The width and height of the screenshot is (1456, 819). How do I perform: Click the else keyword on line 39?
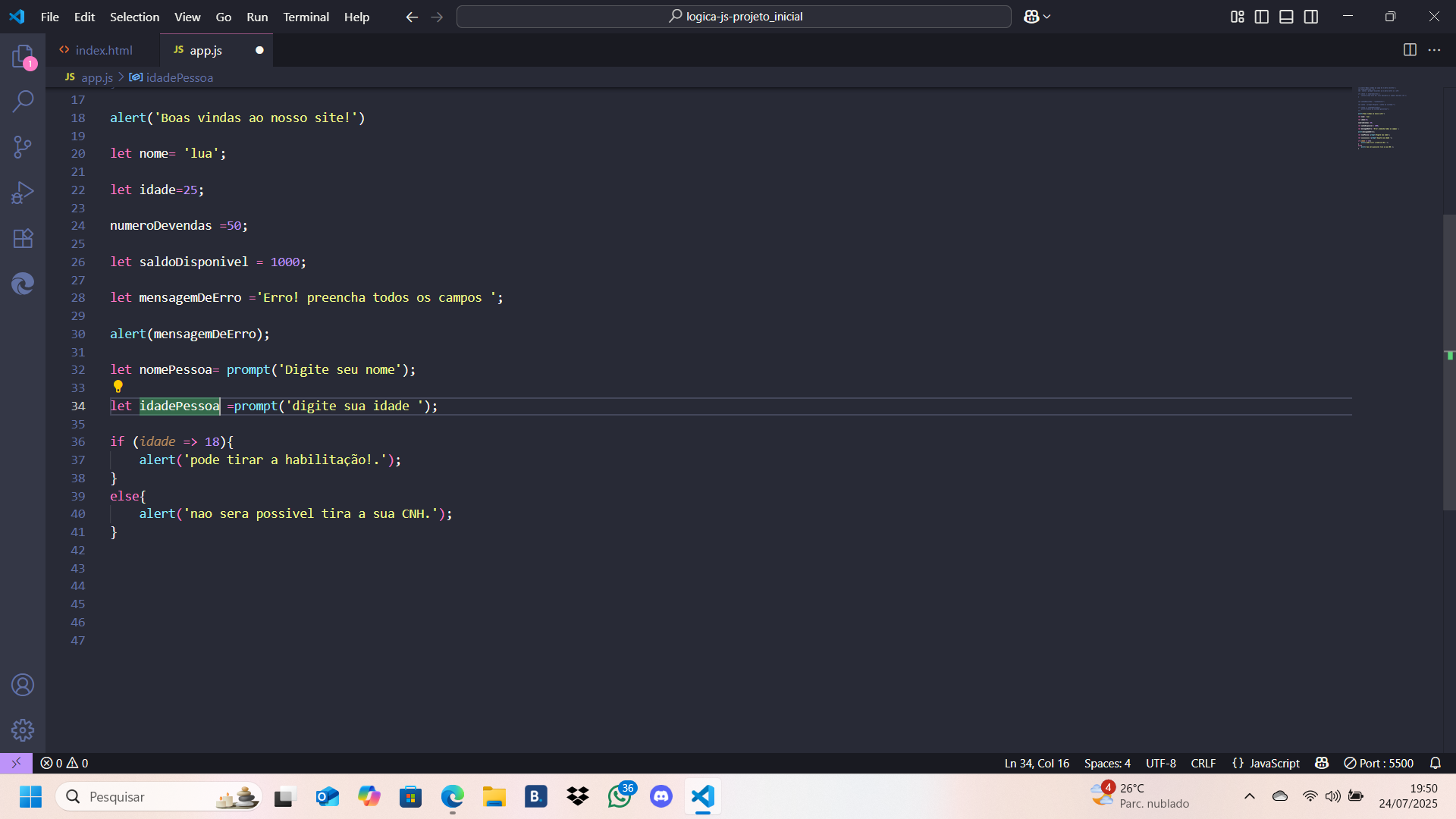click(124, 496)
